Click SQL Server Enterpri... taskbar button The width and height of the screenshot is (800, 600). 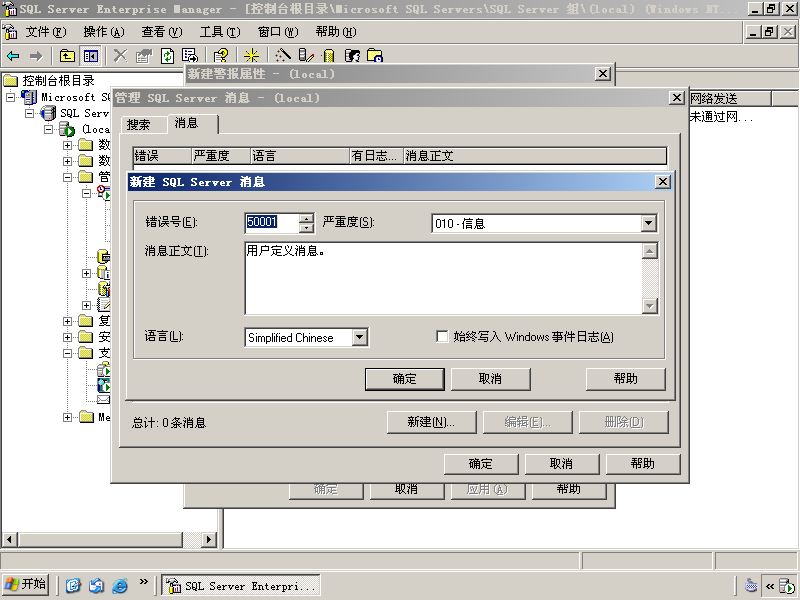[x=241, y=586]
